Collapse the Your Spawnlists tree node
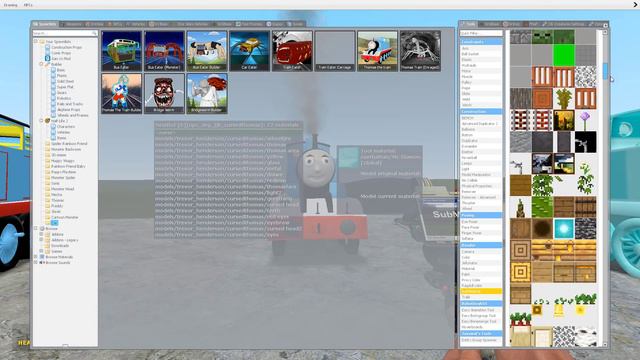The height and width of the screenshot is (360, 640). pyautogui.click(x=36, y=41)
